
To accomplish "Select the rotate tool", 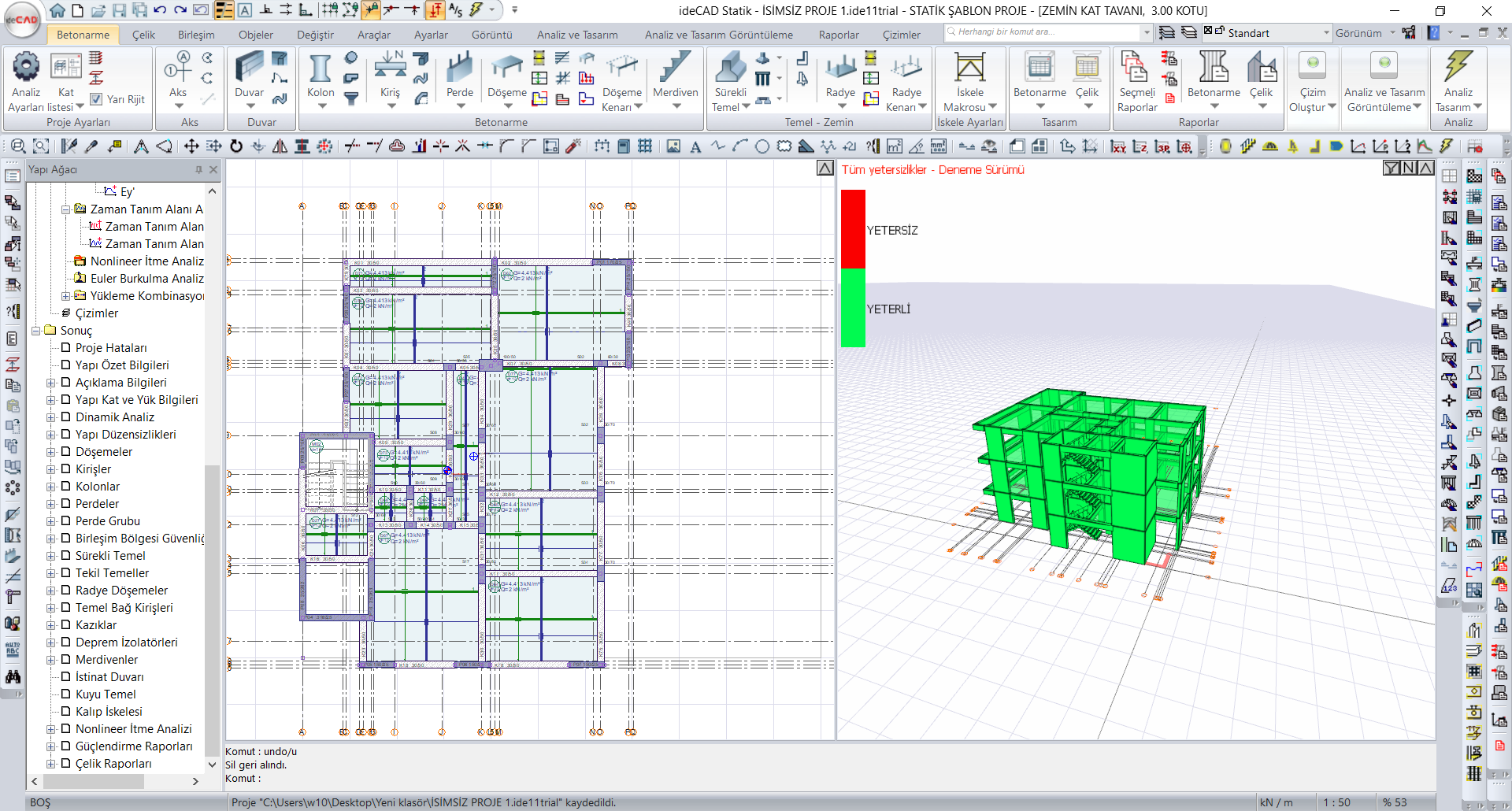I will [x=236, y=146].
